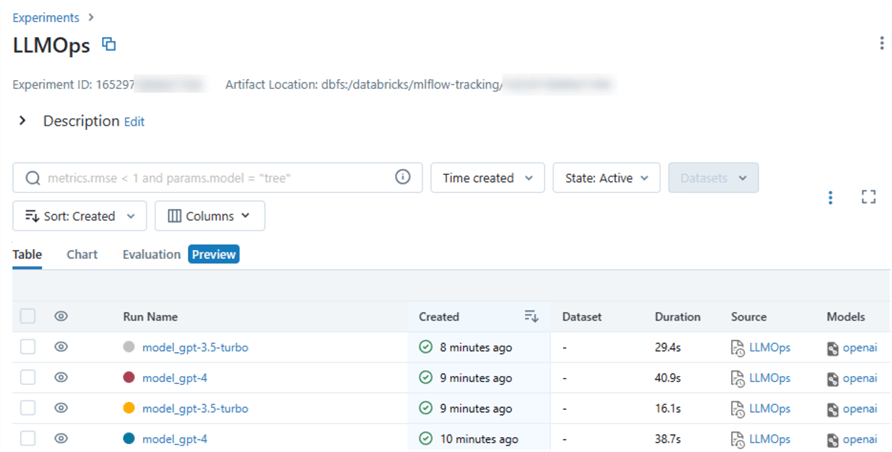892x452 pixels.
Task: Click the Run Name column header
Action: 150,317
